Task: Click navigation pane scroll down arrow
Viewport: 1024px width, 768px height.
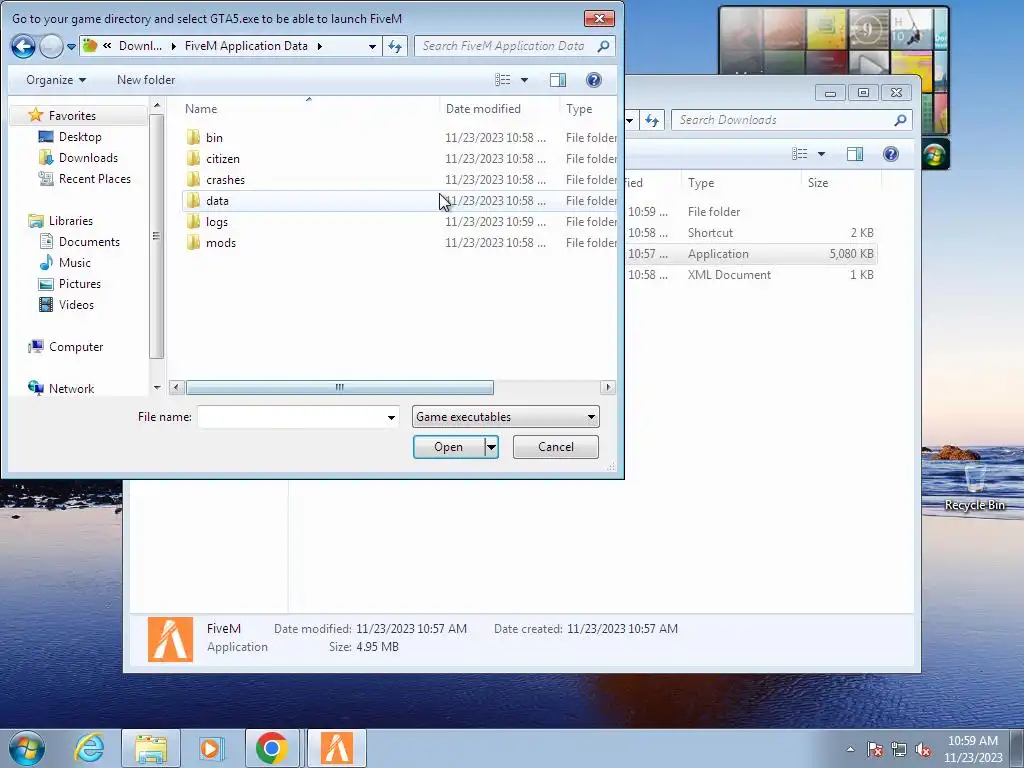Action: click(157, 387)
